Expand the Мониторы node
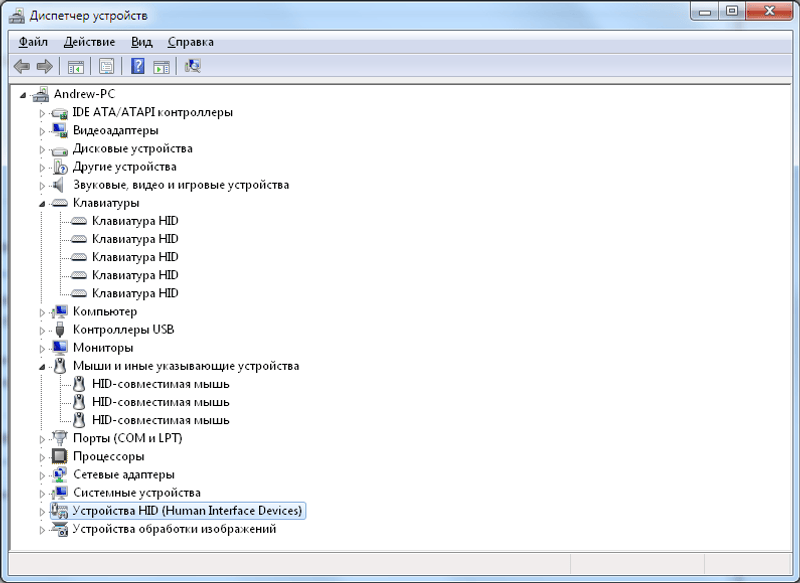 (42, 349)
